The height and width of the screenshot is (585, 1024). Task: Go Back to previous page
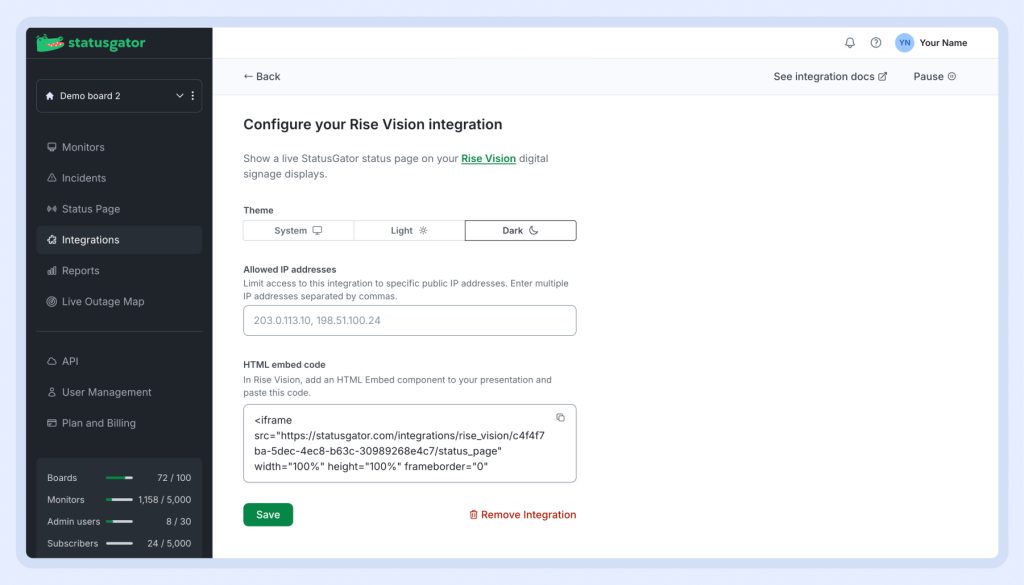[262, 76]
